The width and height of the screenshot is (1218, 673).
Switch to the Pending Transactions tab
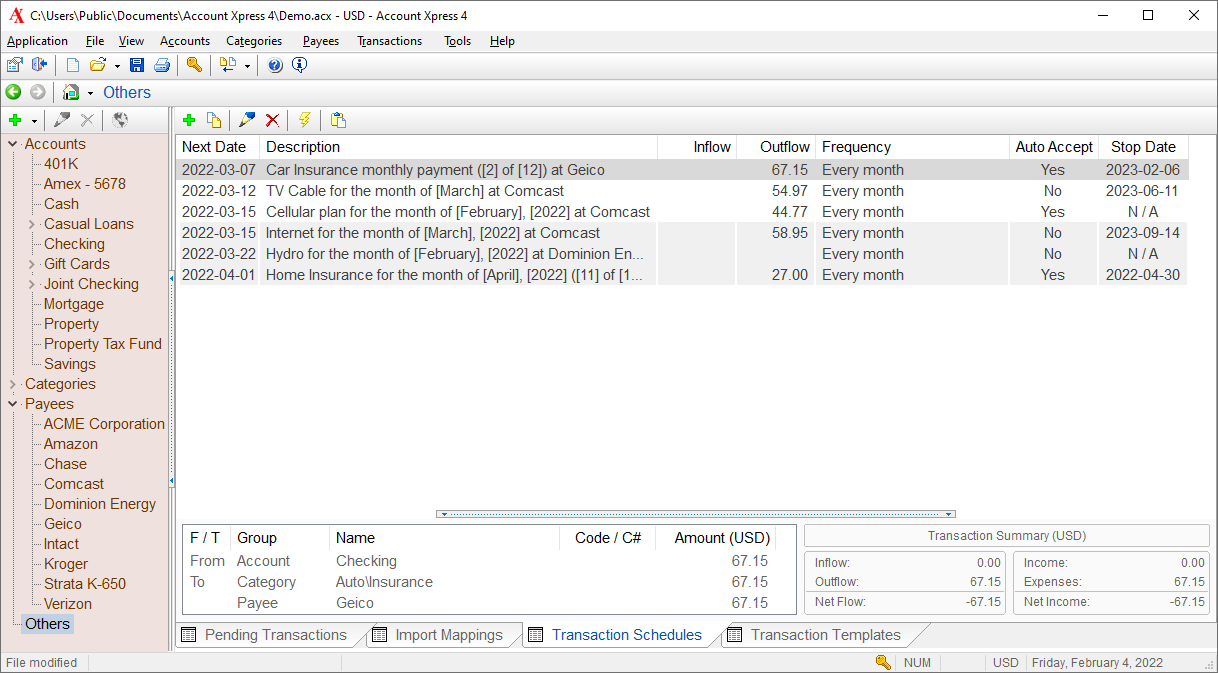[x=275, y=635]
